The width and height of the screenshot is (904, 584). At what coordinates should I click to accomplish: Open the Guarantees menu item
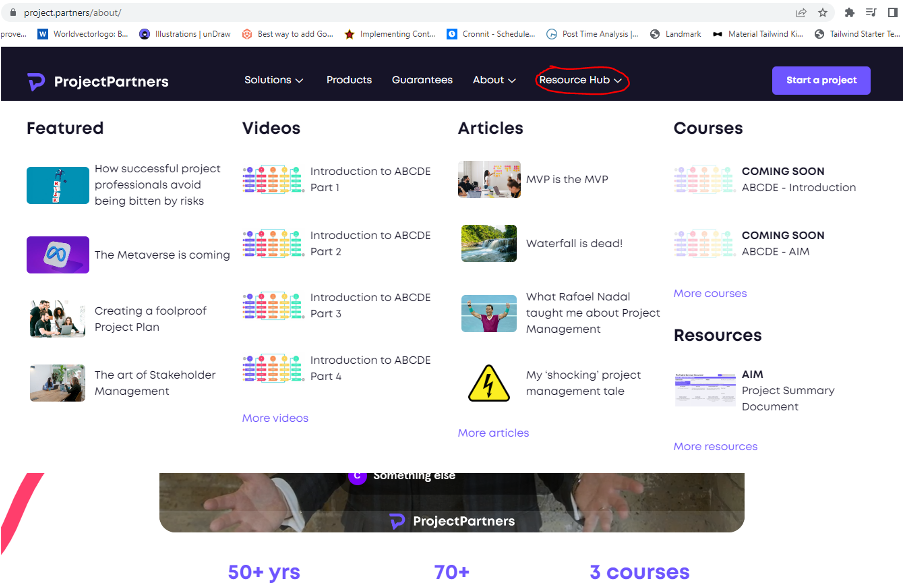(422, 80)
